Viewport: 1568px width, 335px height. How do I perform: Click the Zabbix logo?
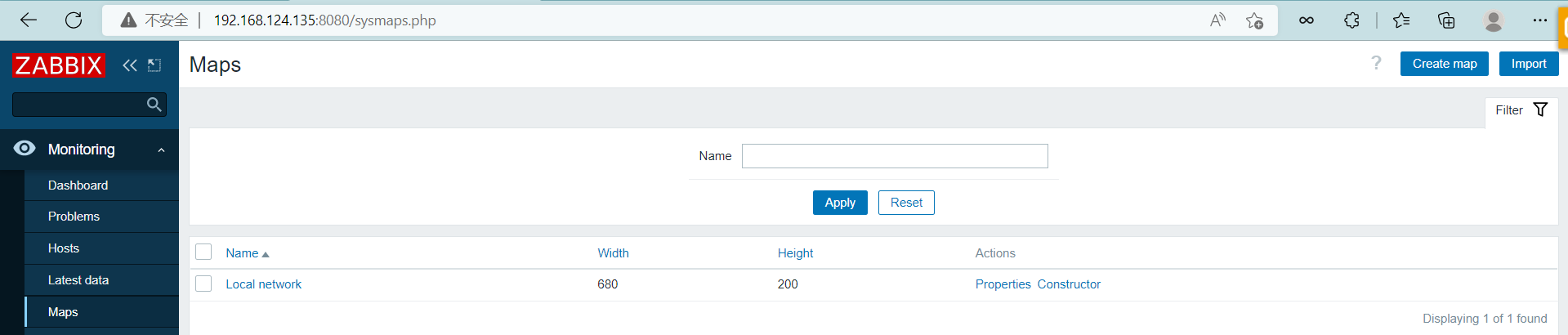point(59,65)
